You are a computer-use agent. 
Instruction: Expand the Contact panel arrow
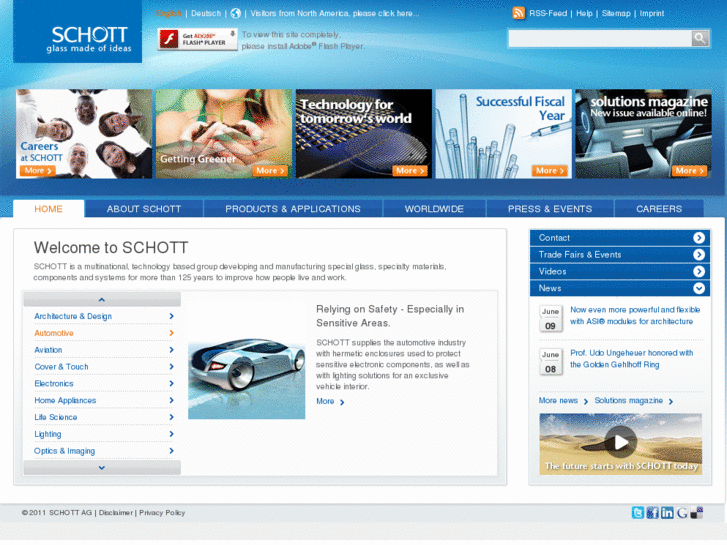[699, 238]
